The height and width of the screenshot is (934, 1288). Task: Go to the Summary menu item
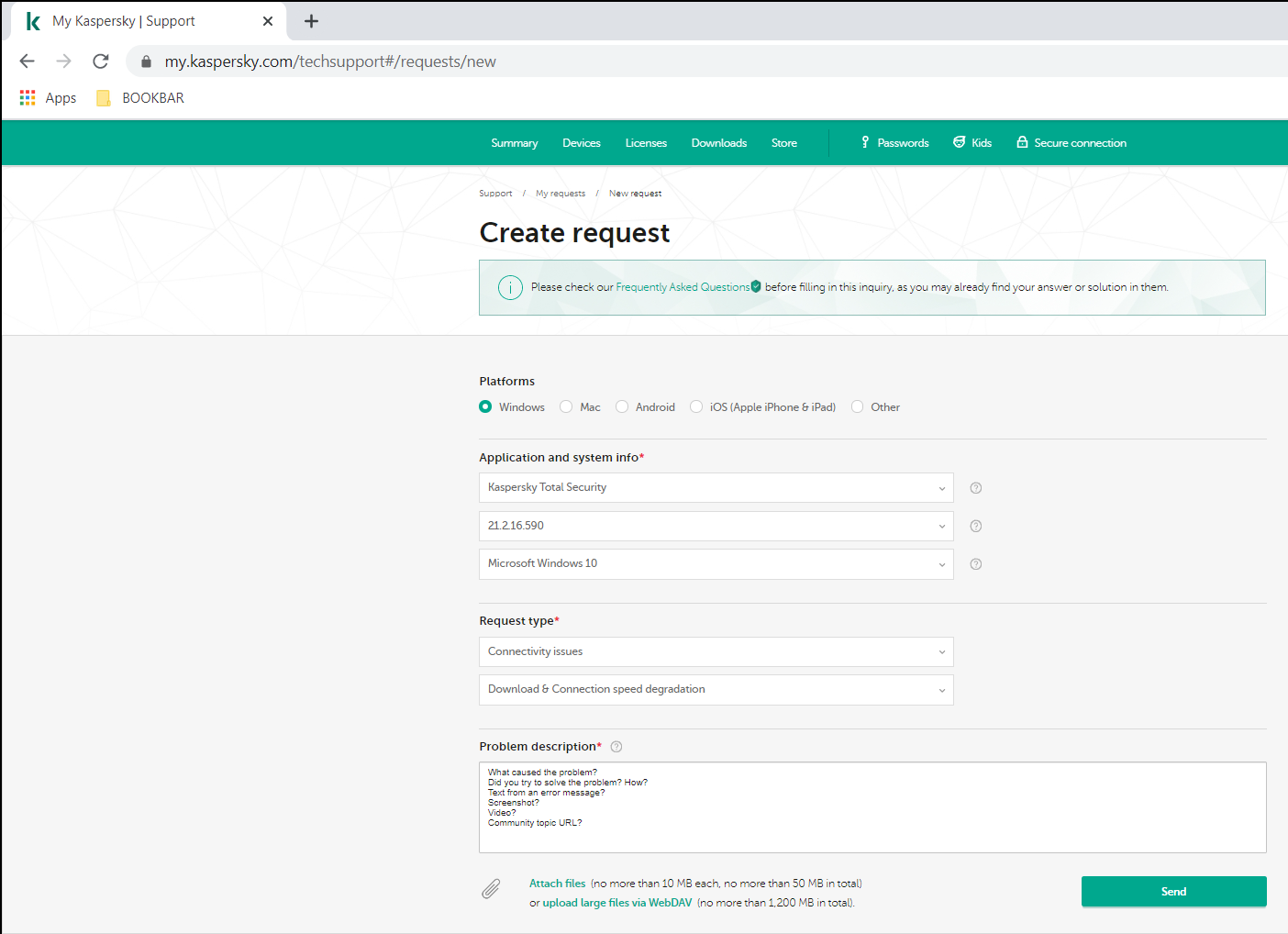pos(515,143)
